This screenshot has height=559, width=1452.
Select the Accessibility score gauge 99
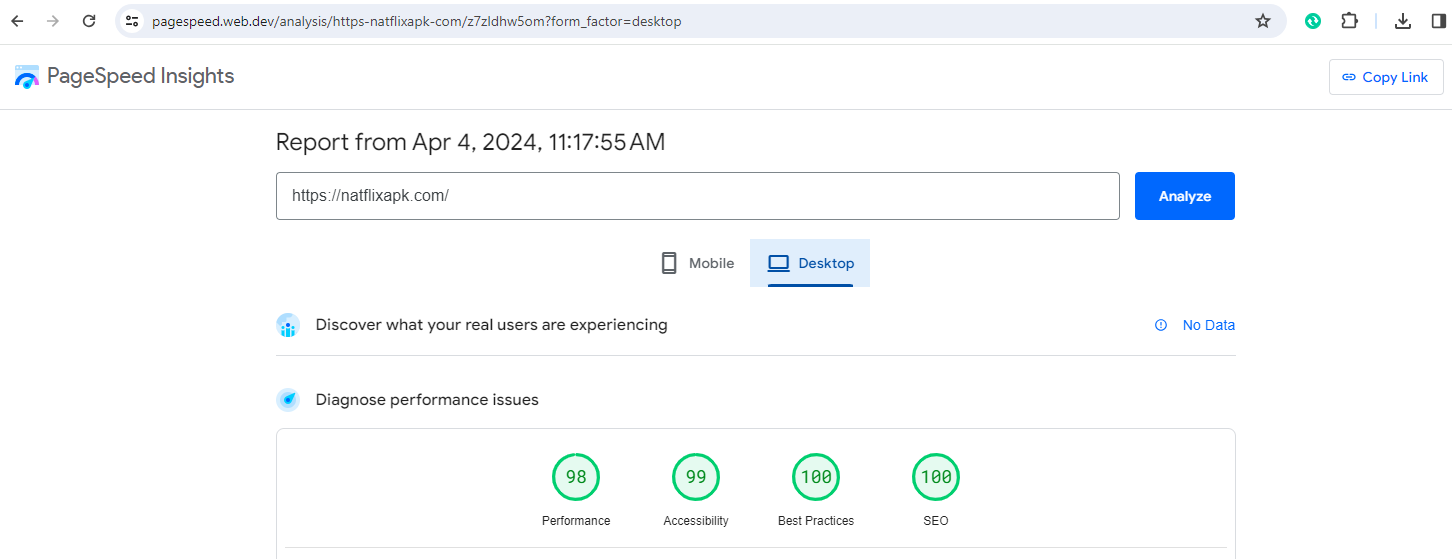(x=696, y=478)
